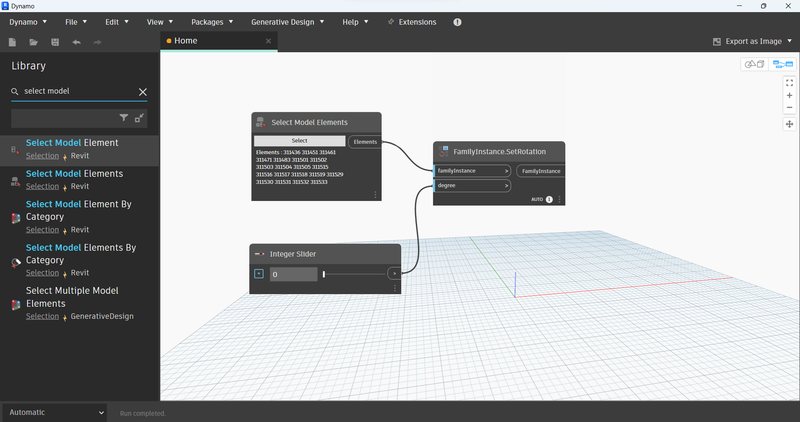The height and width of the screenshot is (422, 800).
Task: Open Select Model Elements node options dots
Action: click(376, 195)
